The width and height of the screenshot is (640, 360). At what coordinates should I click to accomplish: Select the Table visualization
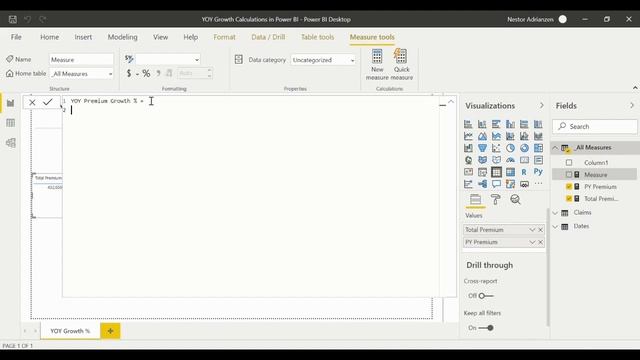(x=496, y=172)
